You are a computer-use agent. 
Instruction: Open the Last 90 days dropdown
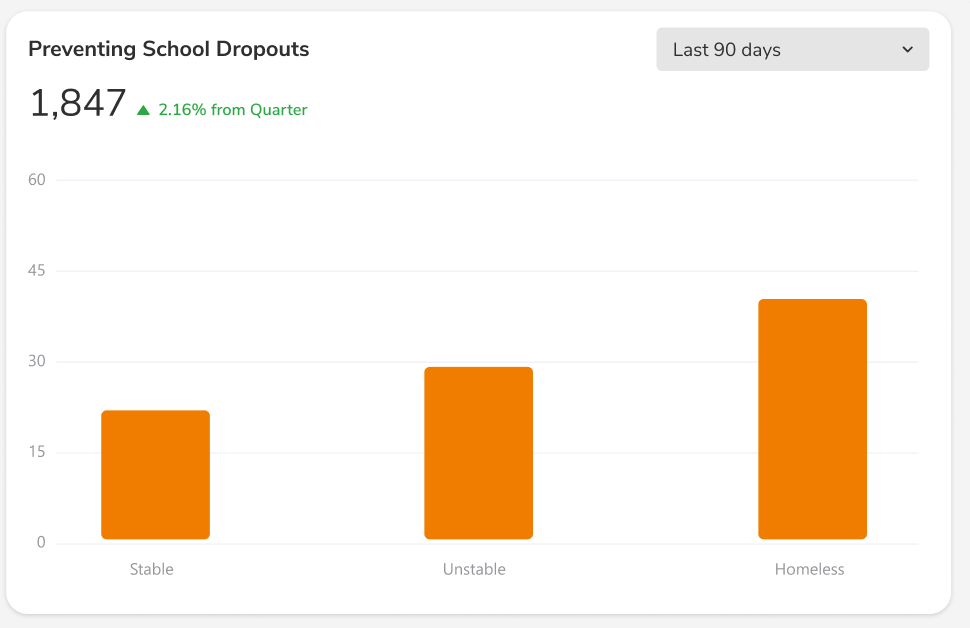tap(792, 49)
